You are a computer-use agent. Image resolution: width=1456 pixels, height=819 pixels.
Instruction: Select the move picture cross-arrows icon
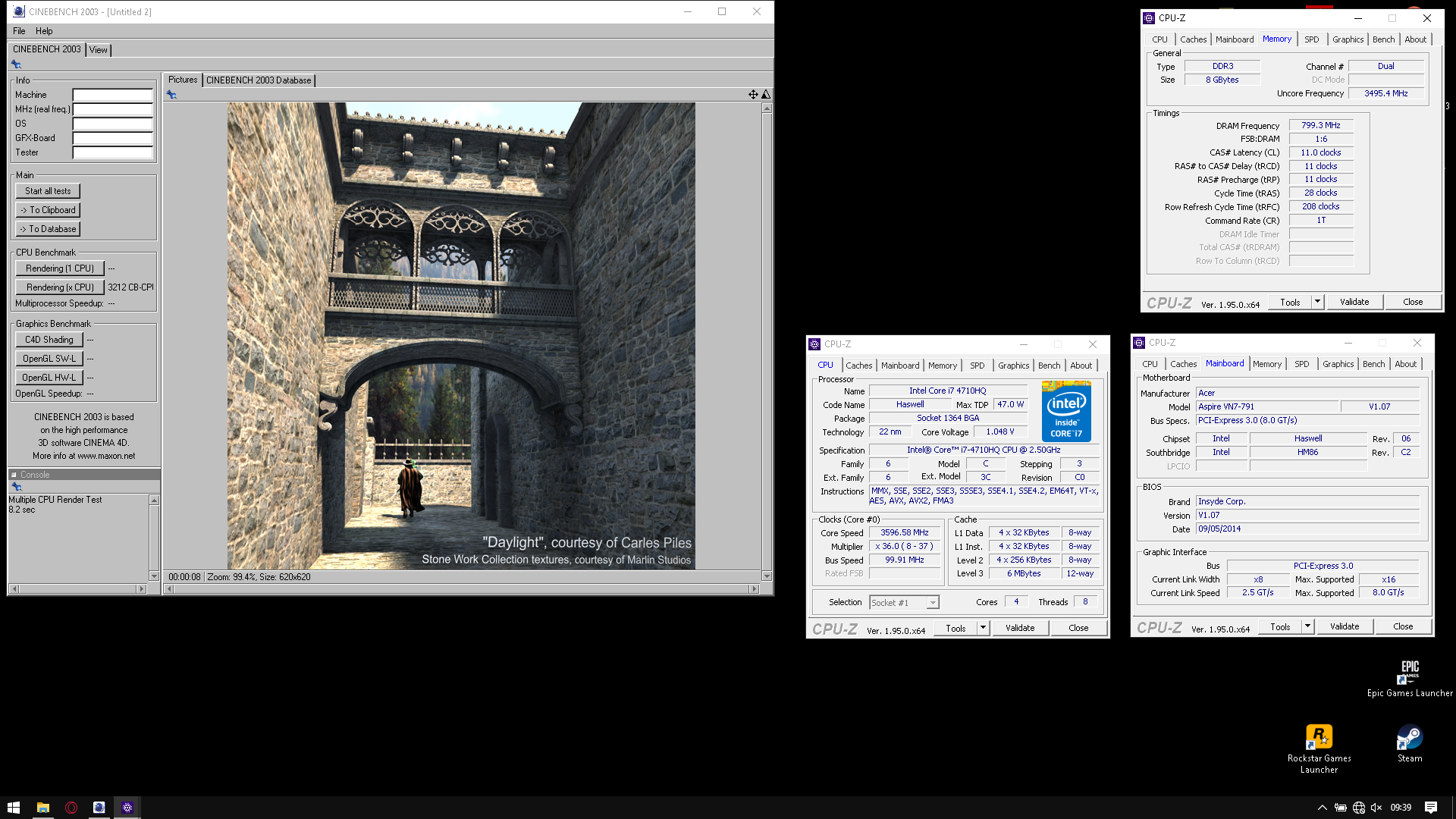click(753, 95)
